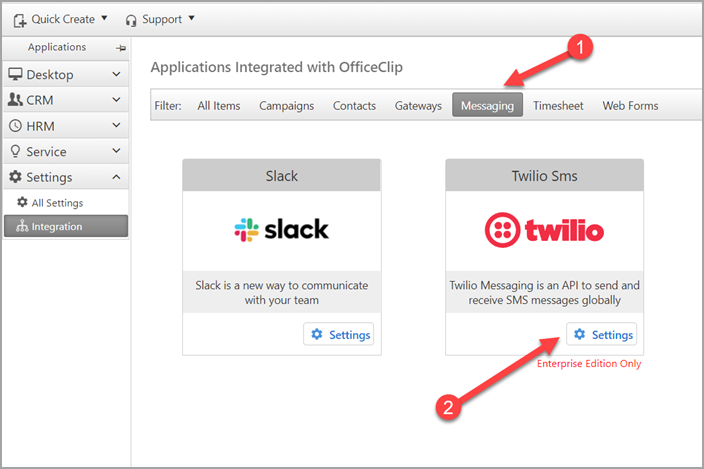Viewport: 704px width, 469px height.
Task: Click the Twilio logo image
Action: click(544, 230)
